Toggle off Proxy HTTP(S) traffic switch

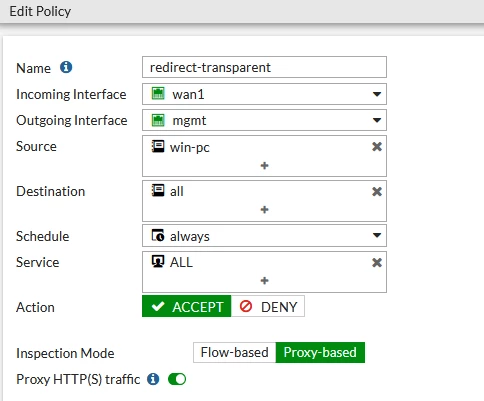coord(177,379)
